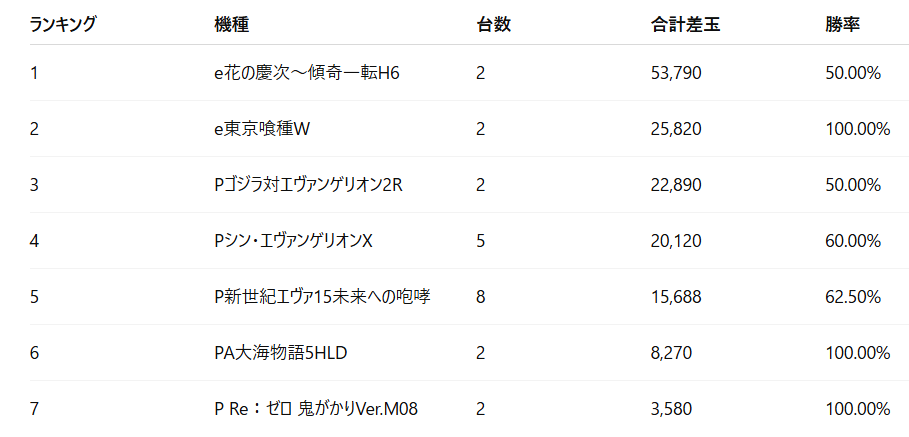Select the 60.00% win rate cell

(x=853, y=241)
